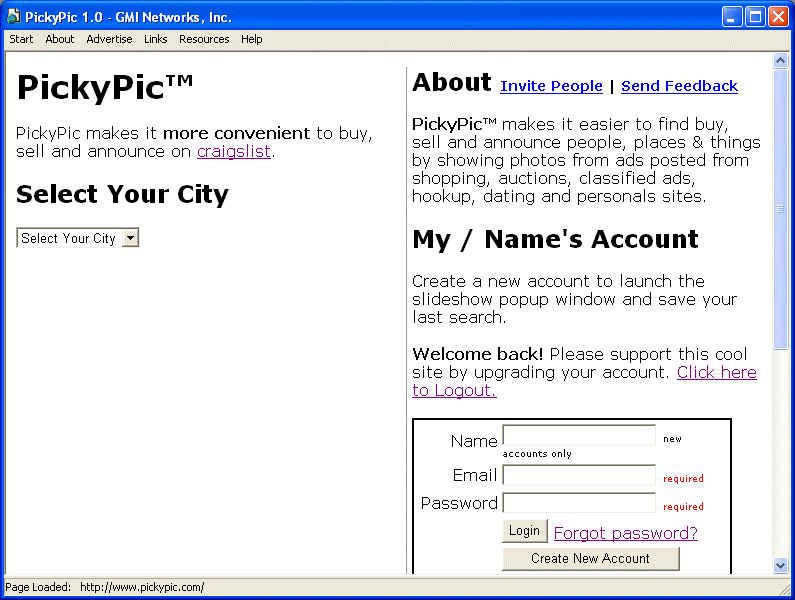
Task: Follow the craigslist link
Action: pos(234,151)
